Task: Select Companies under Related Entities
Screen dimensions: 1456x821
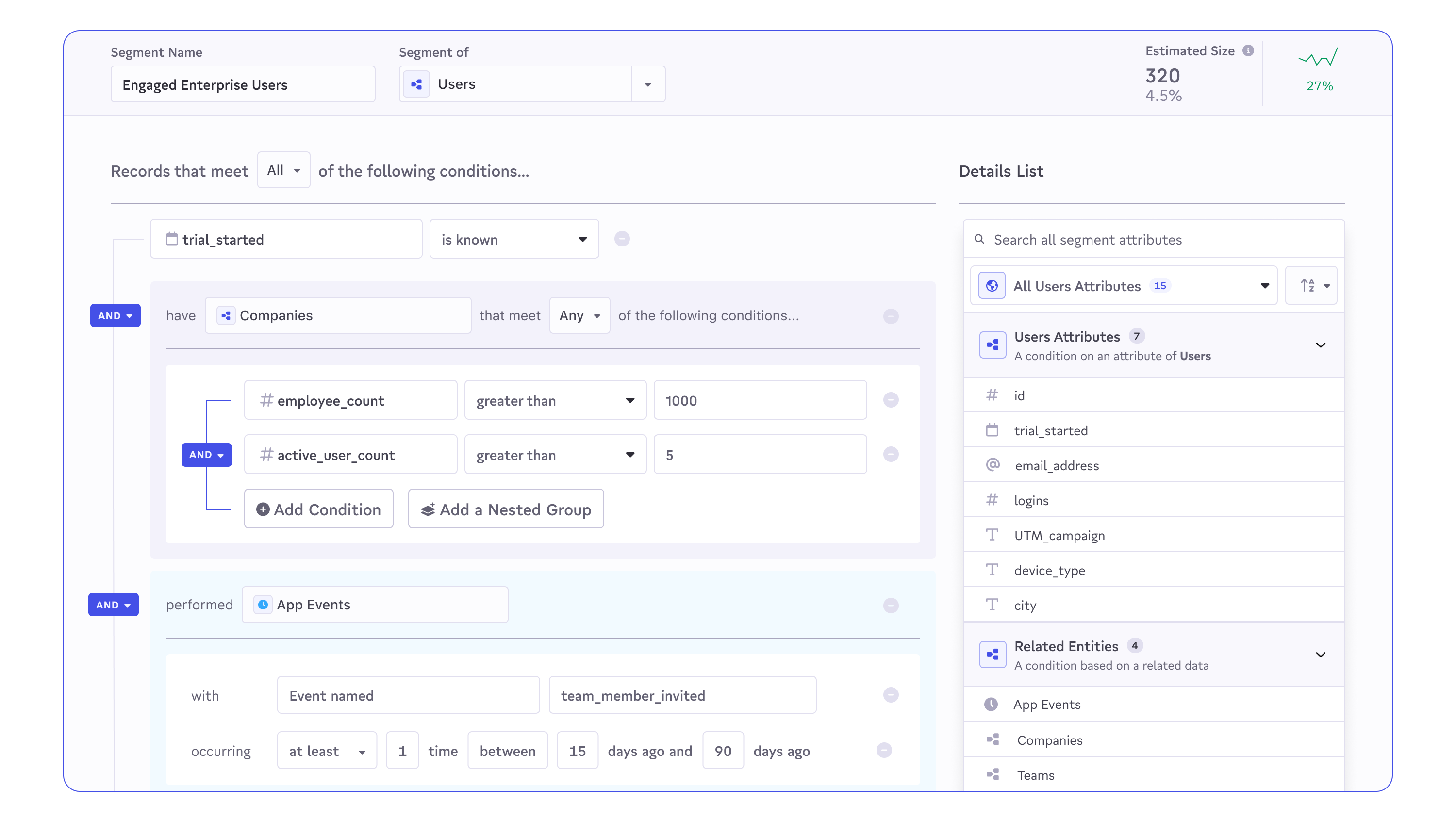Action: 1050,740
